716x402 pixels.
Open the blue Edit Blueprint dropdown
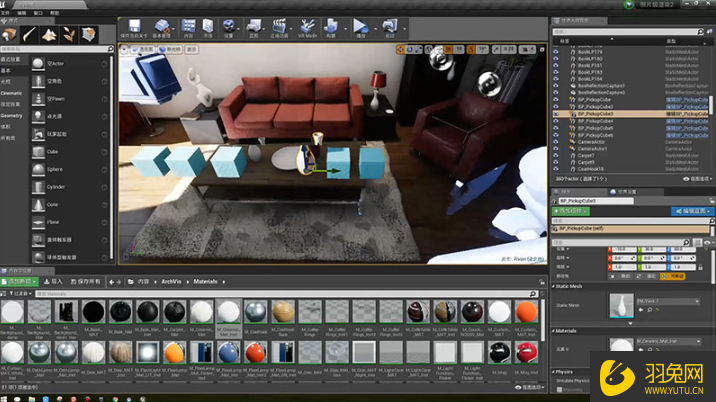[x=692, y=211]
